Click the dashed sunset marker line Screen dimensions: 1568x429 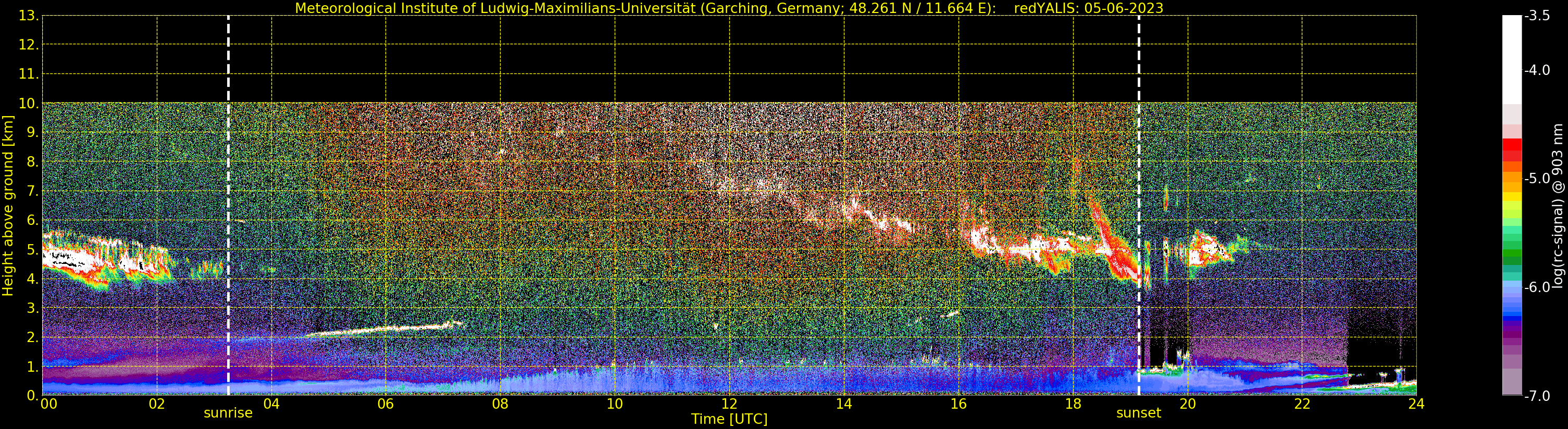tap(1139, 206)
